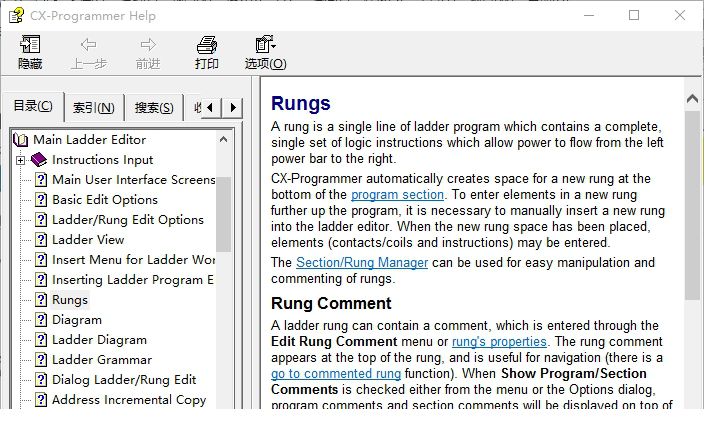The height and width of the screenshot is (425, 704).
Task: Click the 'Rung Comment' subheading
Action: click(331, 303)
